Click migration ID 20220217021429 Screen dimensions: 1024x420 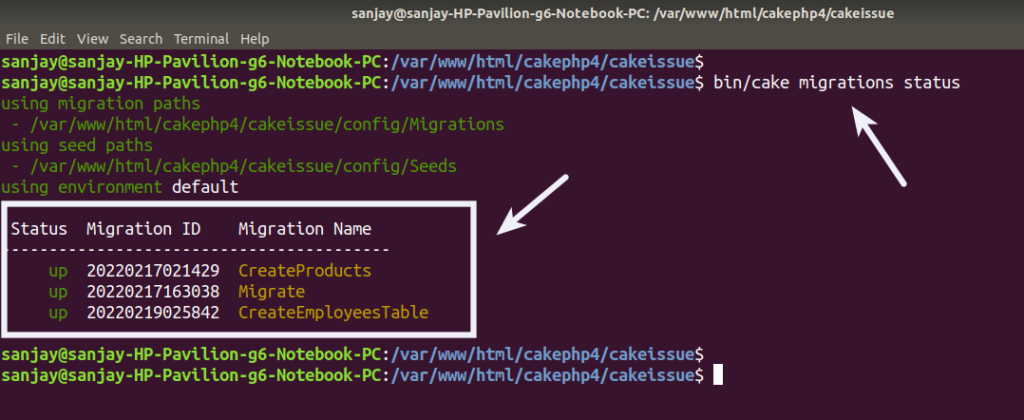click(153, 270)
